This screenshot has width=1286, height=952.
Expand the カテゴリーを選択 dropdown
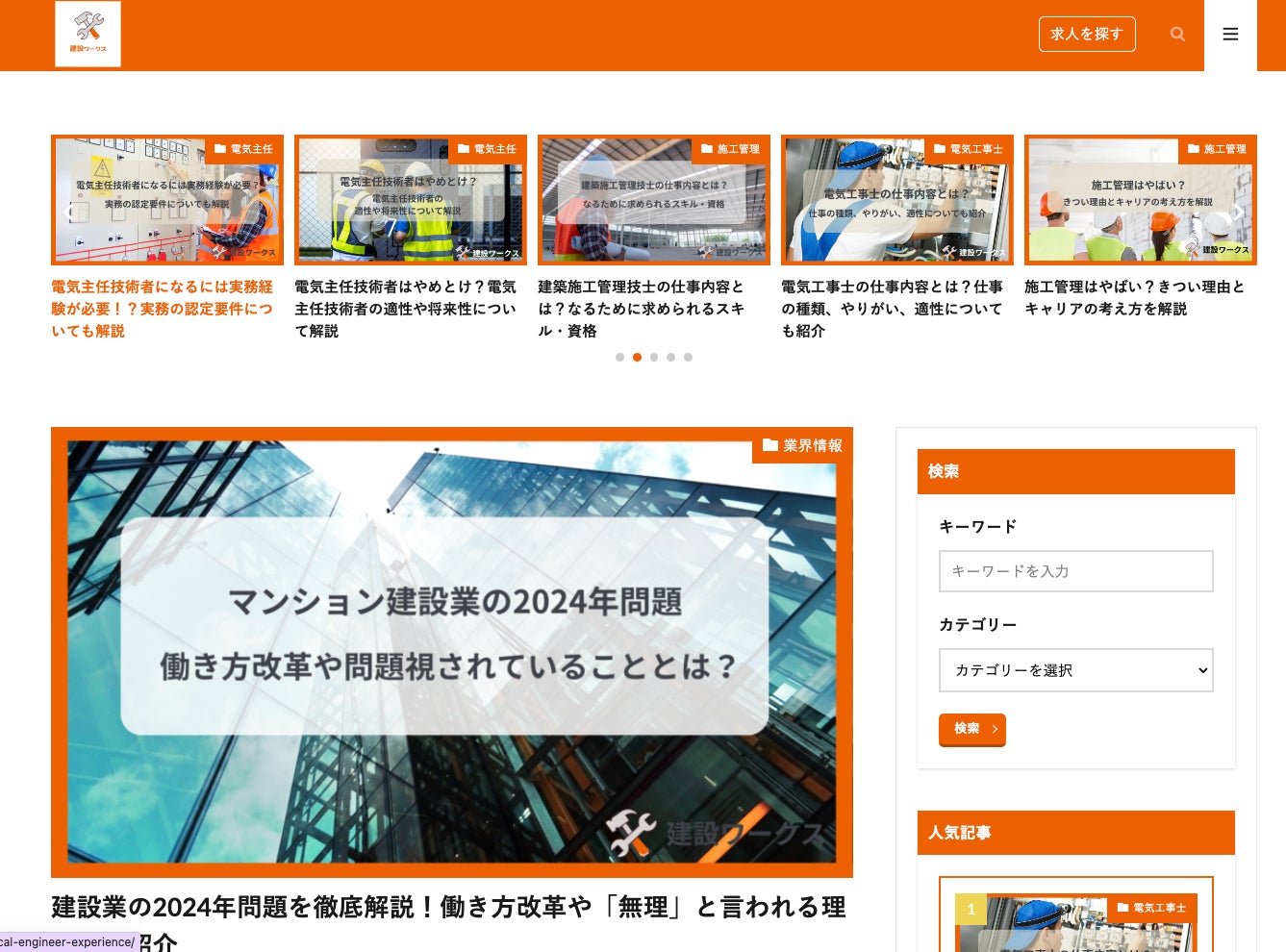[x=1076, y=670]
